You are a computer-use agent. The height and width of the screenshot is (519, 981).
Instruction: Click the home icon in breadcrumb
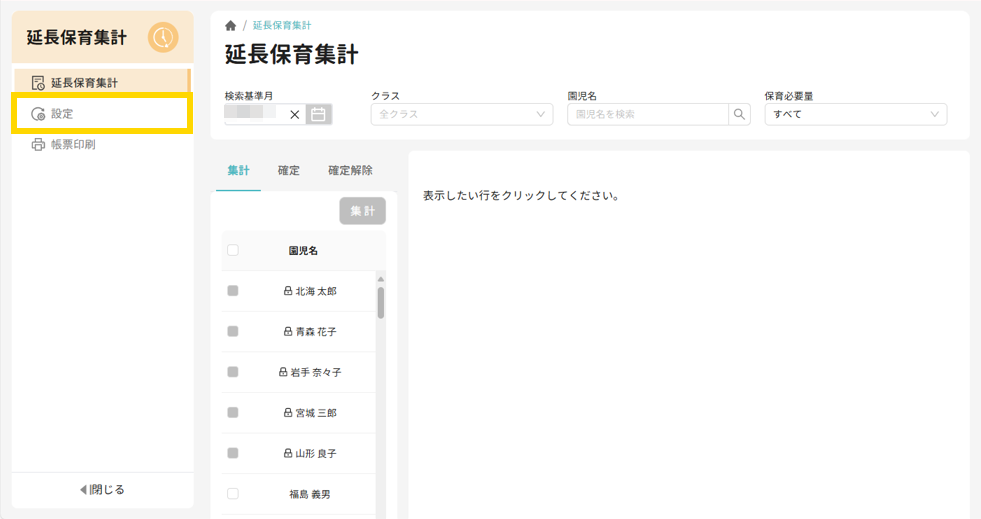pyautogui.click(x=231, y=26)
